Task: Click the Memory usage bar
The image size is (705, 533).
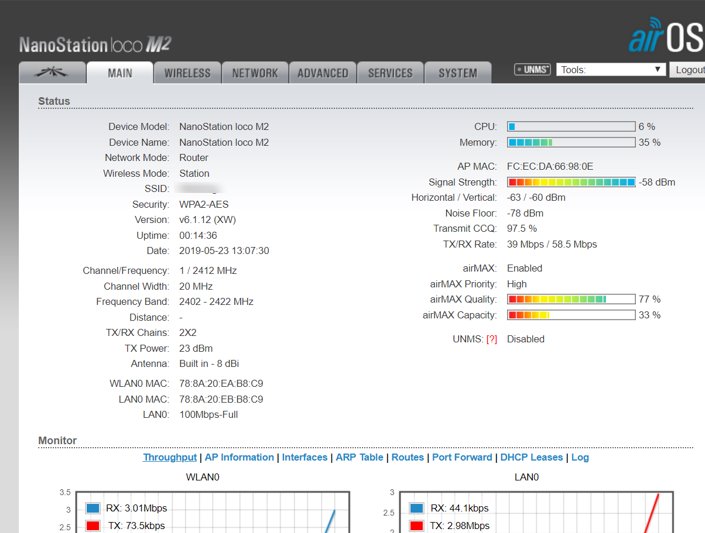Action: (x=571, y=142)
